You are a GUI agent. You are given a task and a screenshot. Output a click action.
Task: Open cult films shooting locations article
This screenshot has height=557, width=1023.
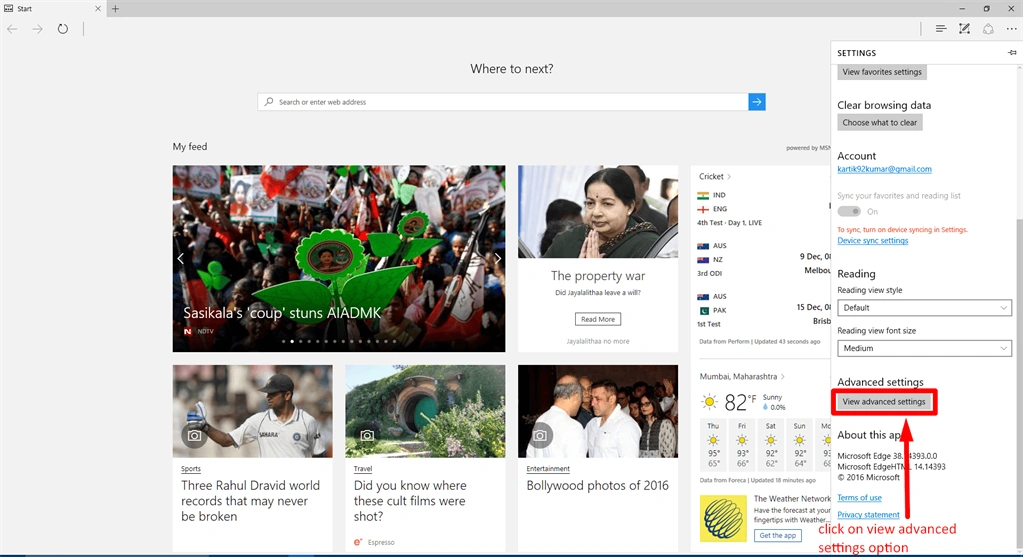pos(410,501)
